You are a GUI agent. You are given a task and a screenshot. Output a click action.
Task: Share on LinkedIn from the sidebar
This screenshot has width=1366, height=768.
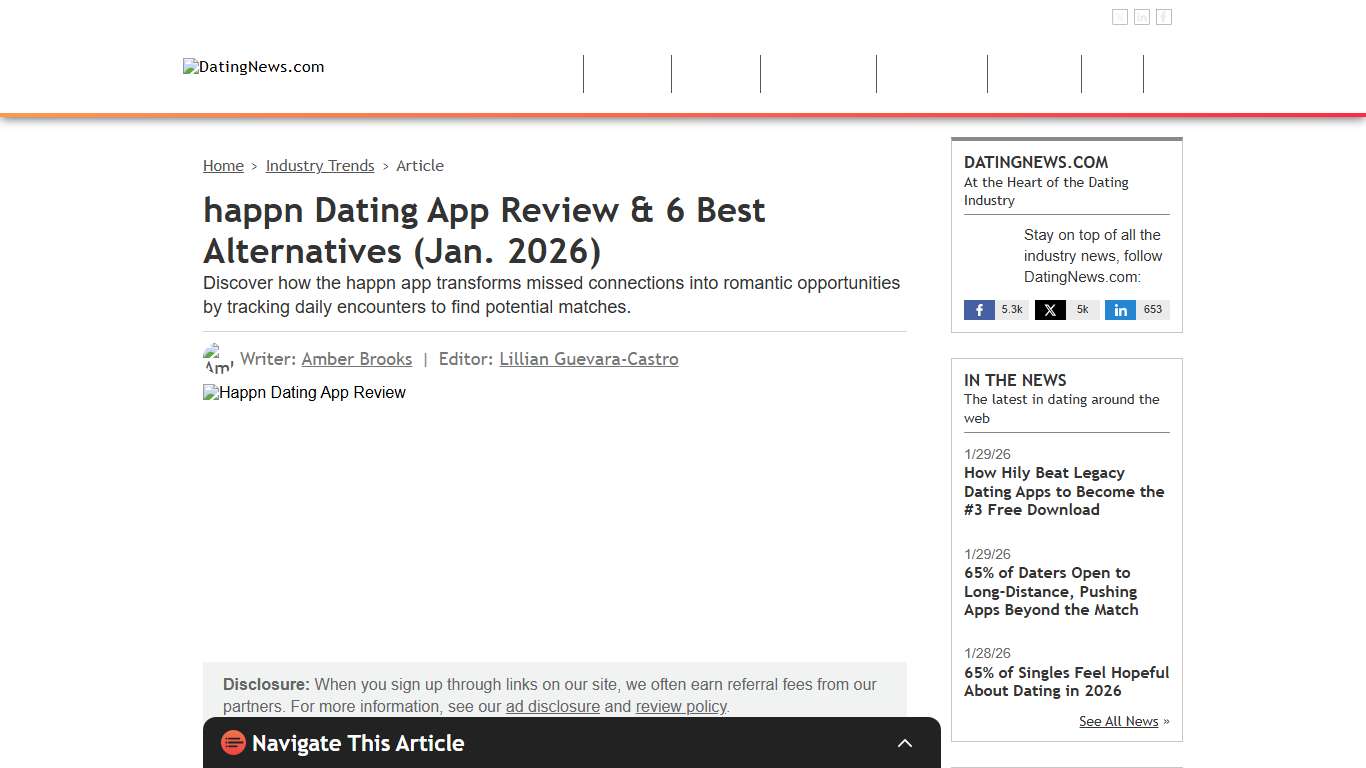point(1137,309)
